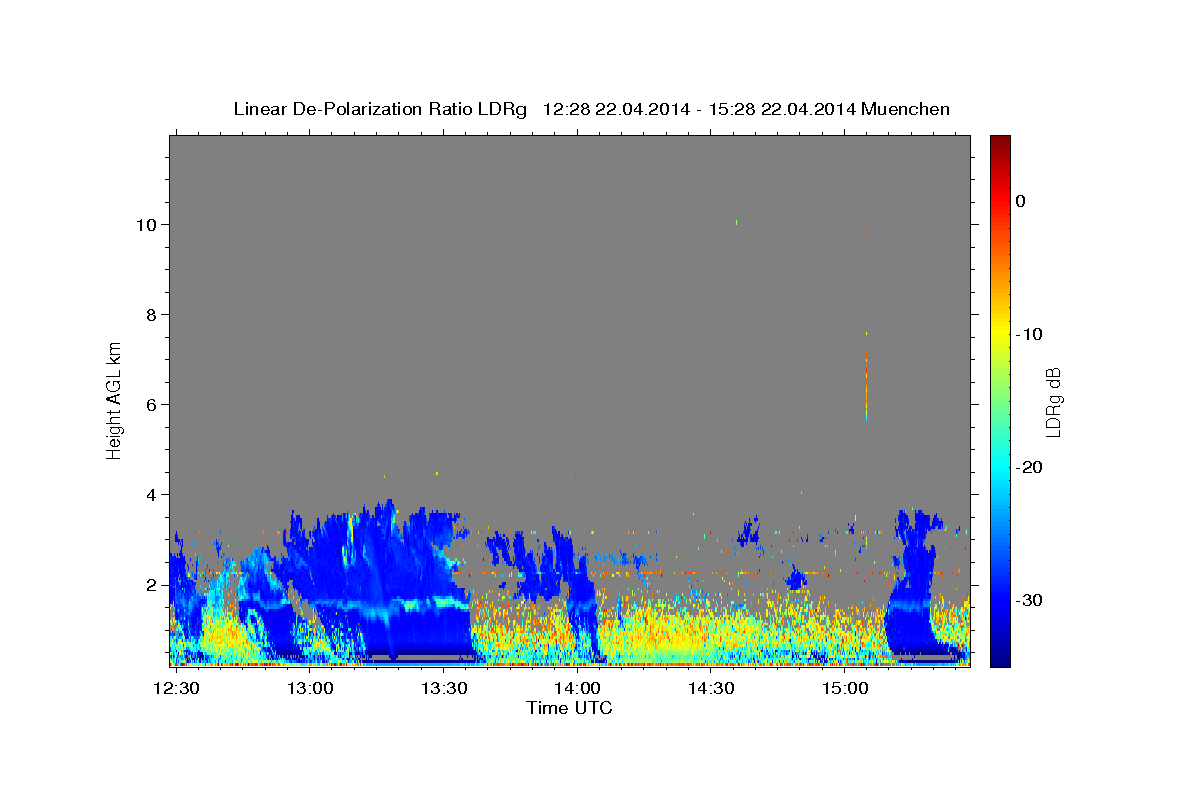The image size is (1200, 800).
Task: Click the 14:00 time tick label
Action: pos(577,689)
